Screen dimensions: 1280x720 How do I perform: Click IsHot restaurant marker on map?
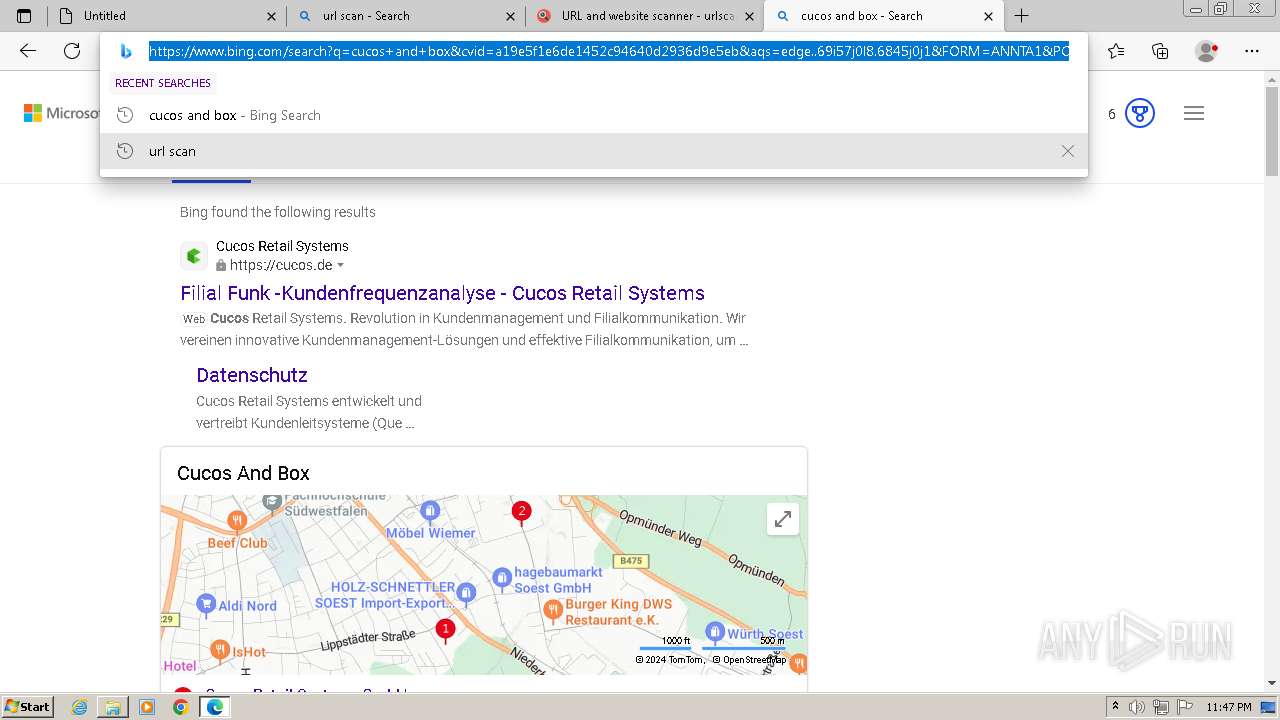(x=221, y=650)
